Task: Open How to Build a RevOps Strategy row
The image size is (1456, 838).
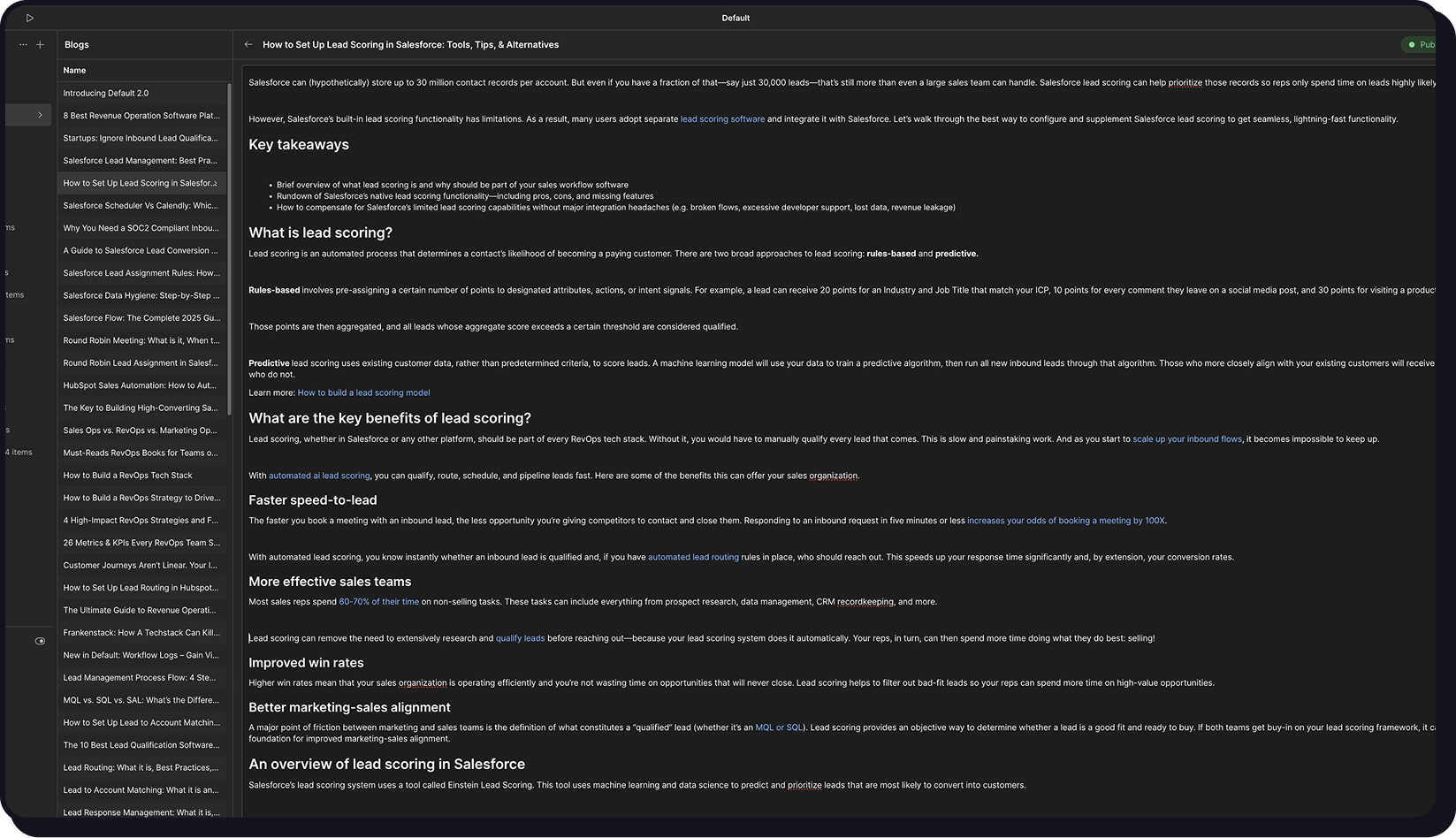Action: [x=141, y=498]
